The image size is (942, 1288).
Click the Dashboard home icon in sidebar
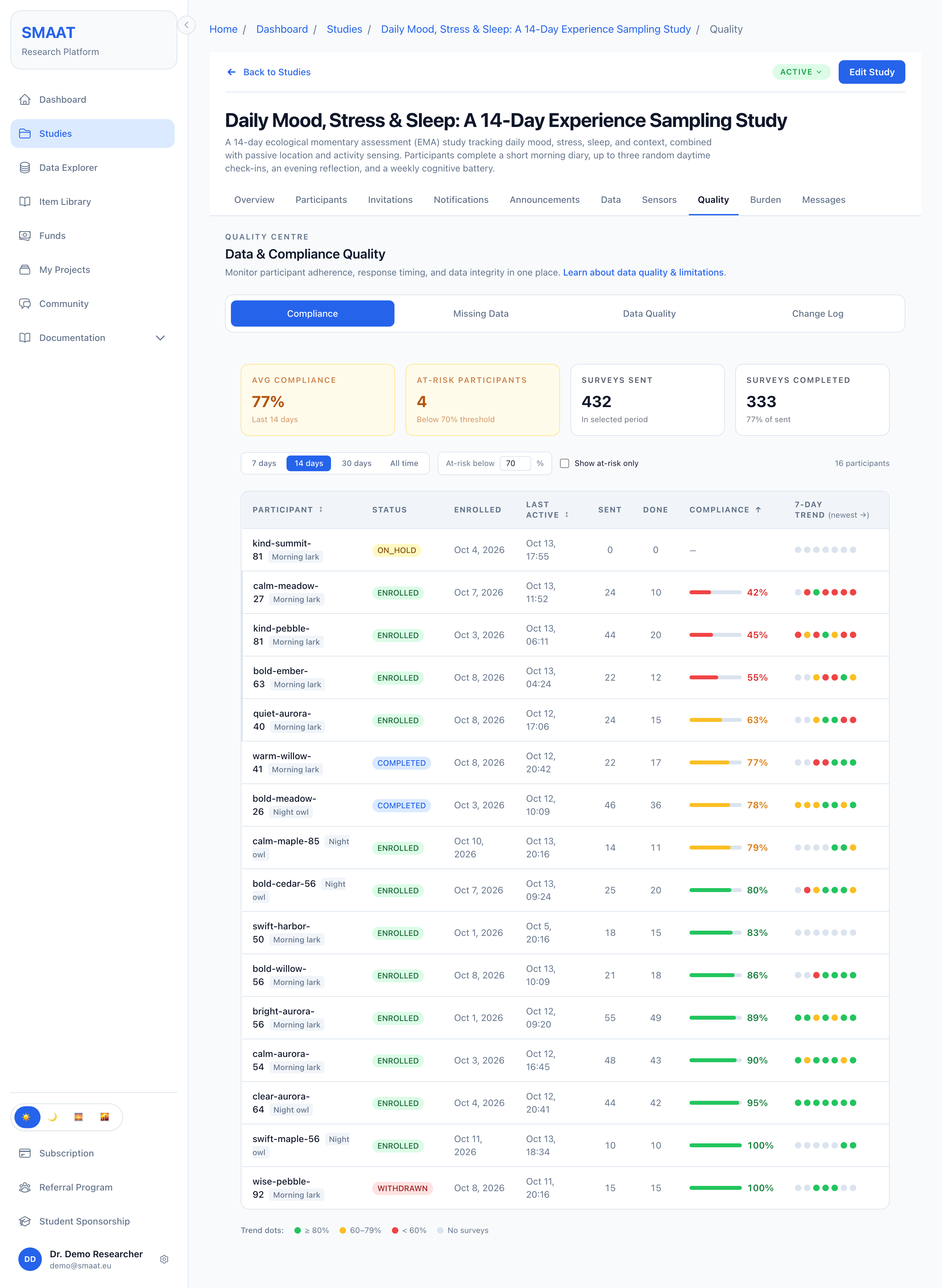point(25,99)
